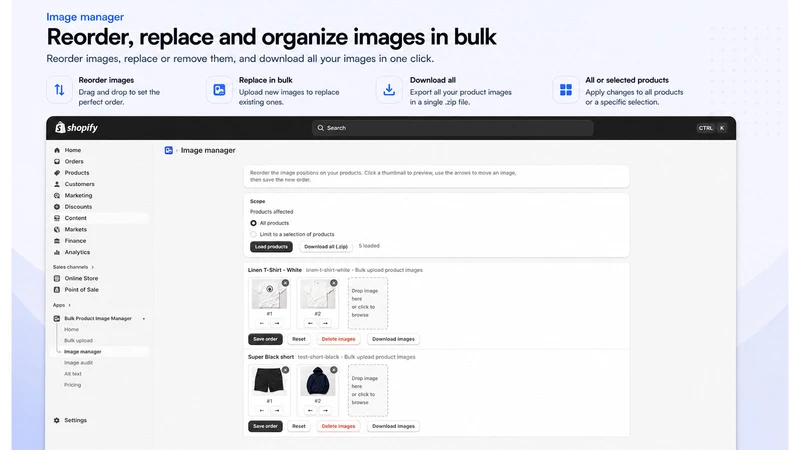
Task: Click the Reorder images arrows icon
Action: 59,90
